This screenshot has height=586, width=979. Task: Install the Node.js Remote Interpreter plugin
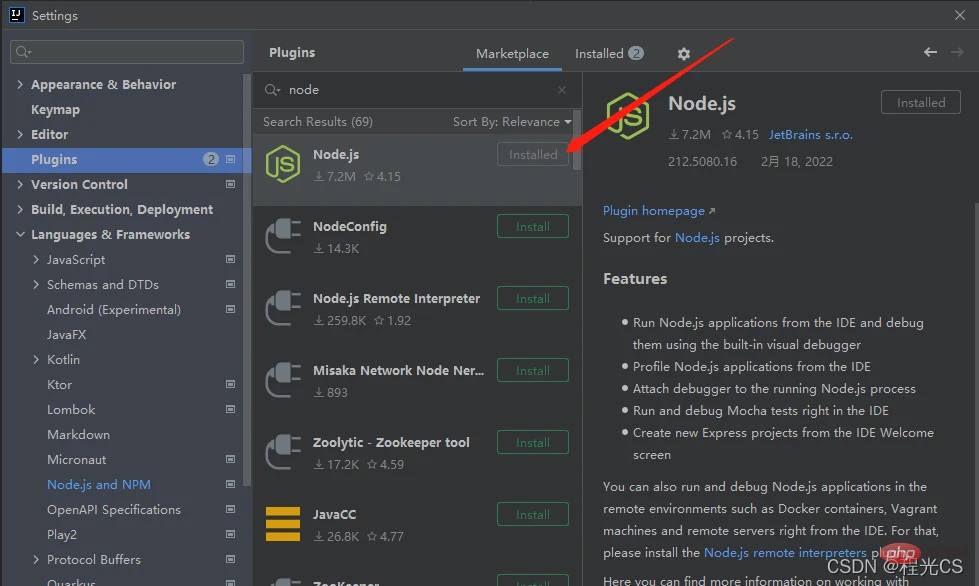tap(533, 298)
